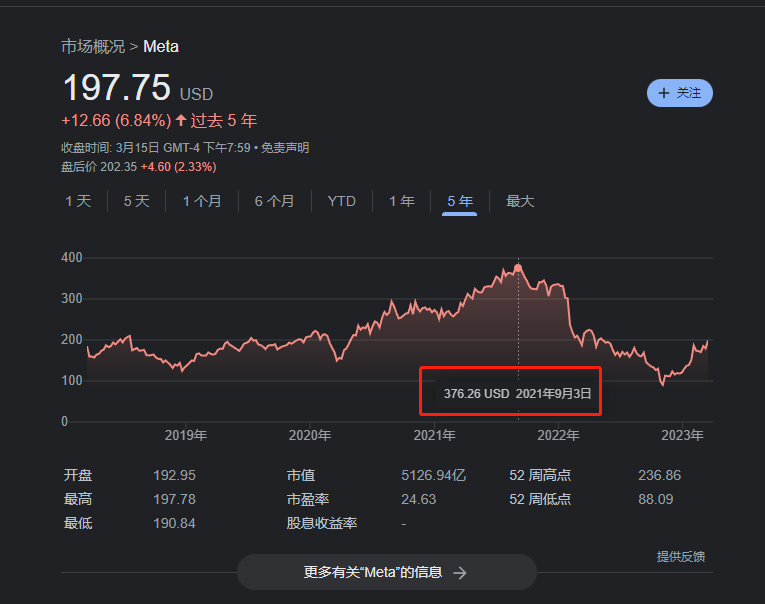
Task: Click the +12.66 (6.84%) change text
Action: point(116,121)
